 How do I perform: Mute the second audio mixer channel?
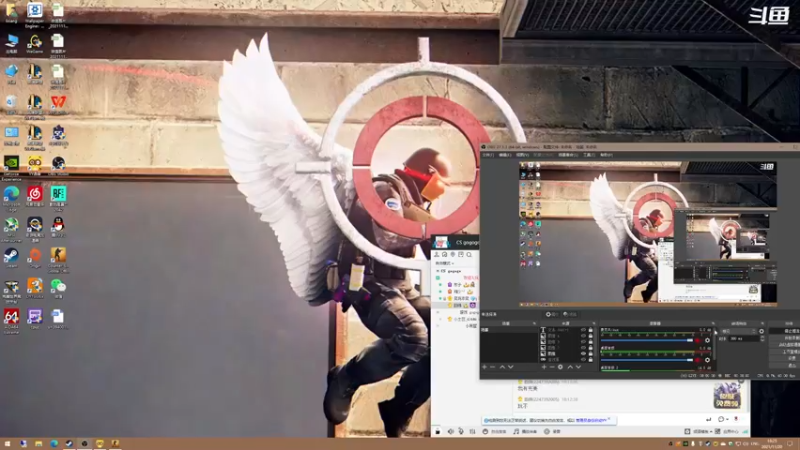coord(697,360)
